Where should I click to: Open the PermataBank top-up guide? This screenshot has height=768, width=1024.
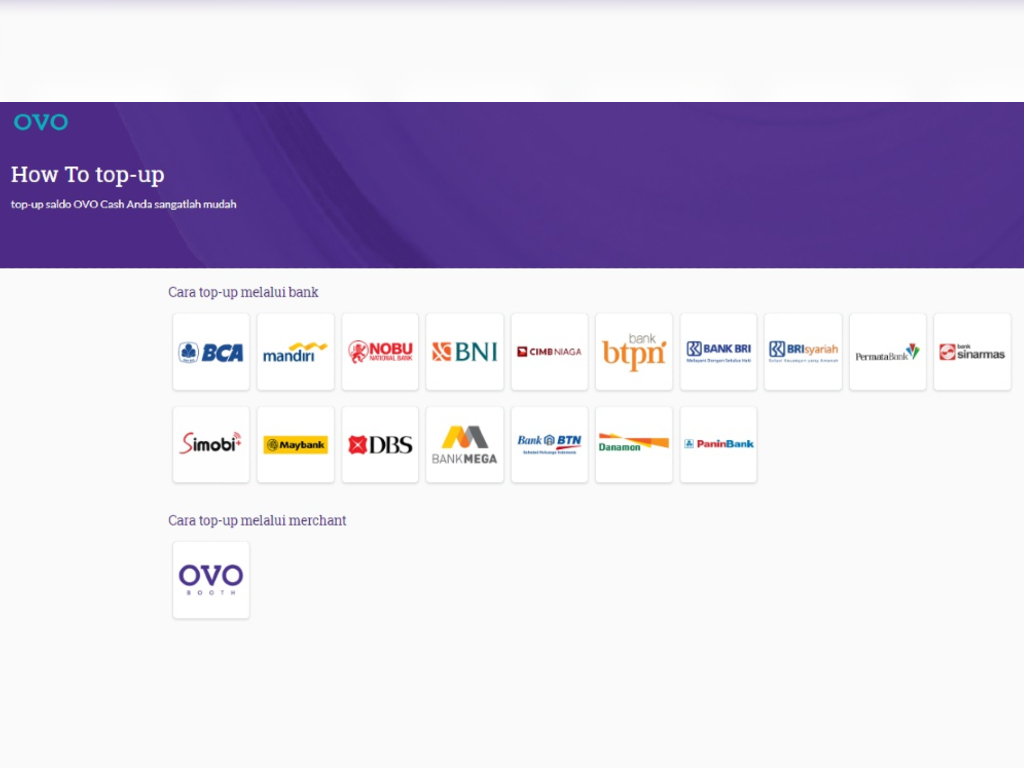point(888,352)
